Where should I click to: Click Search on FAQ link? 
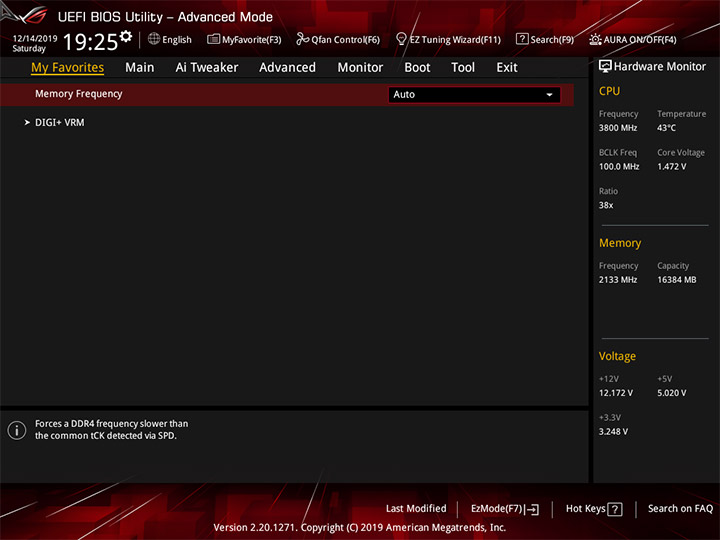pos(680,509)
